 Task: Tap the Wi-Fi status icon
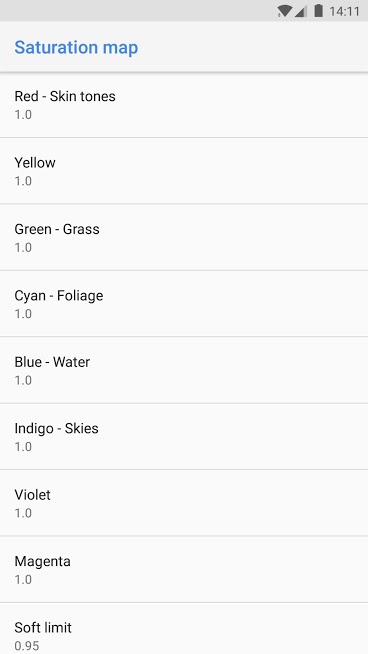pos(284,11)
